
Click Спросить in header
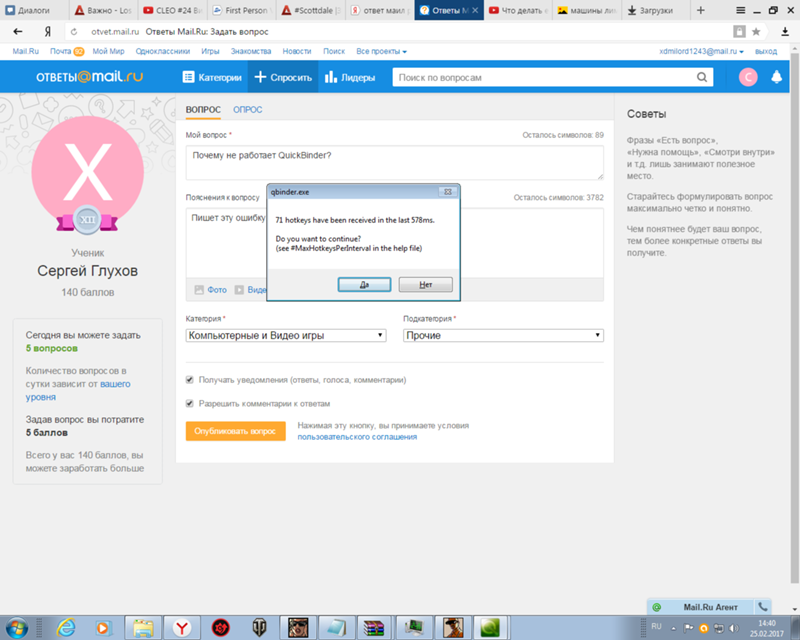tap(283, 77)
